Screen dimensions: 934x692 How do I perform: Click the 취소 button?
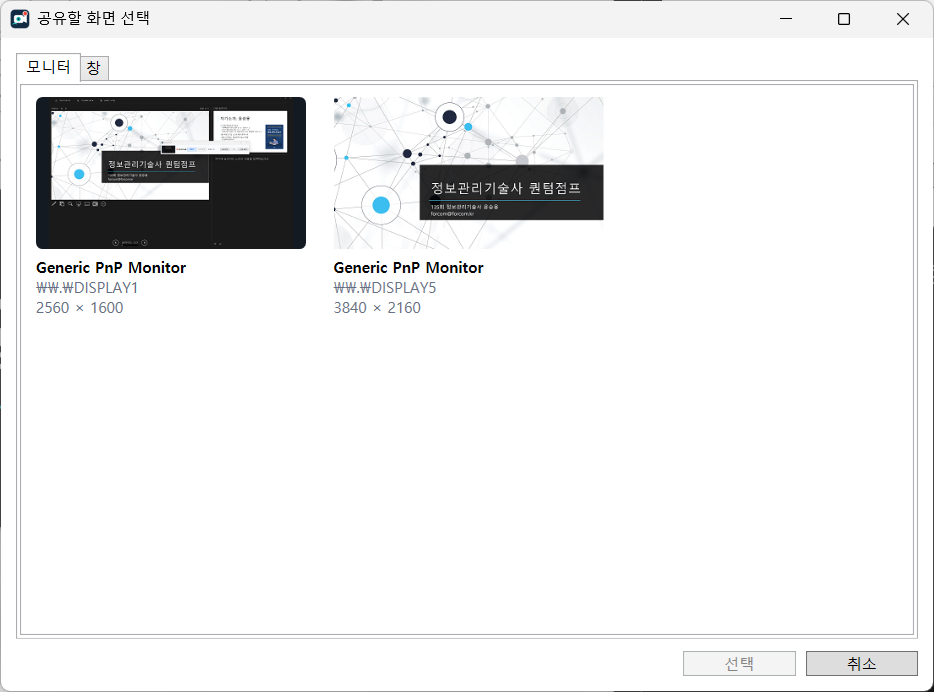click(x=861, y=663)
